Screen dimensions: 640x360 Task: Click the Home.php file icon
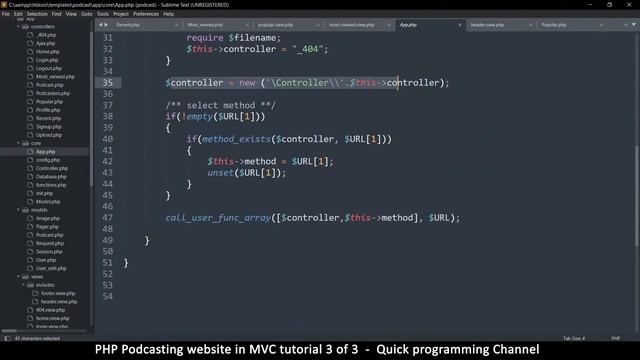tap(30, 52)
